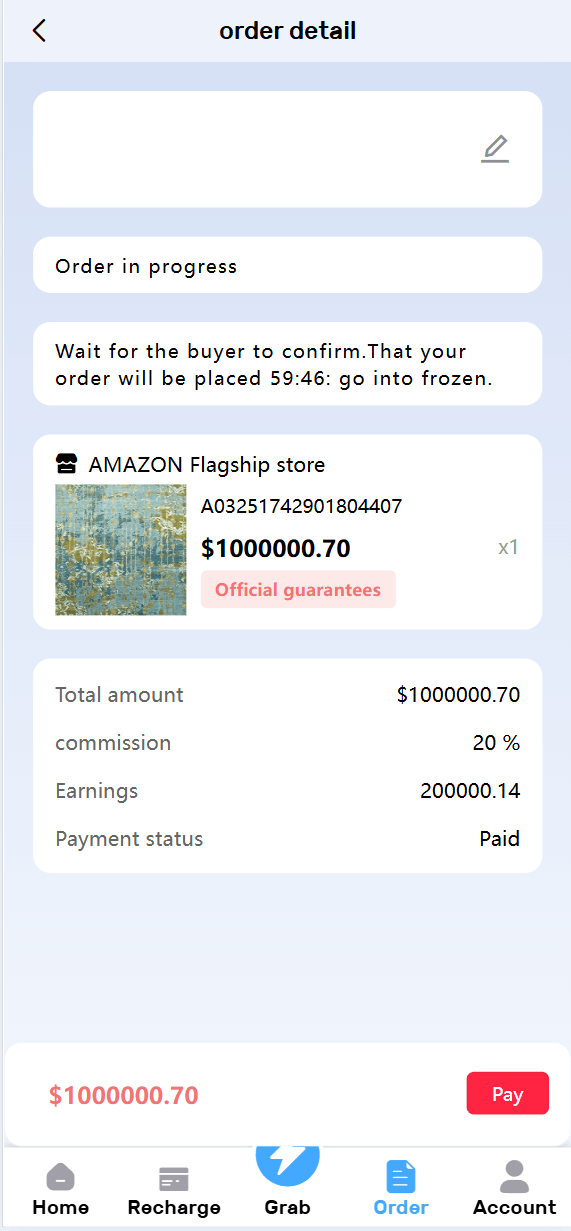
Task: Click the red Pay button
Action: click(x=508, y=1093)
